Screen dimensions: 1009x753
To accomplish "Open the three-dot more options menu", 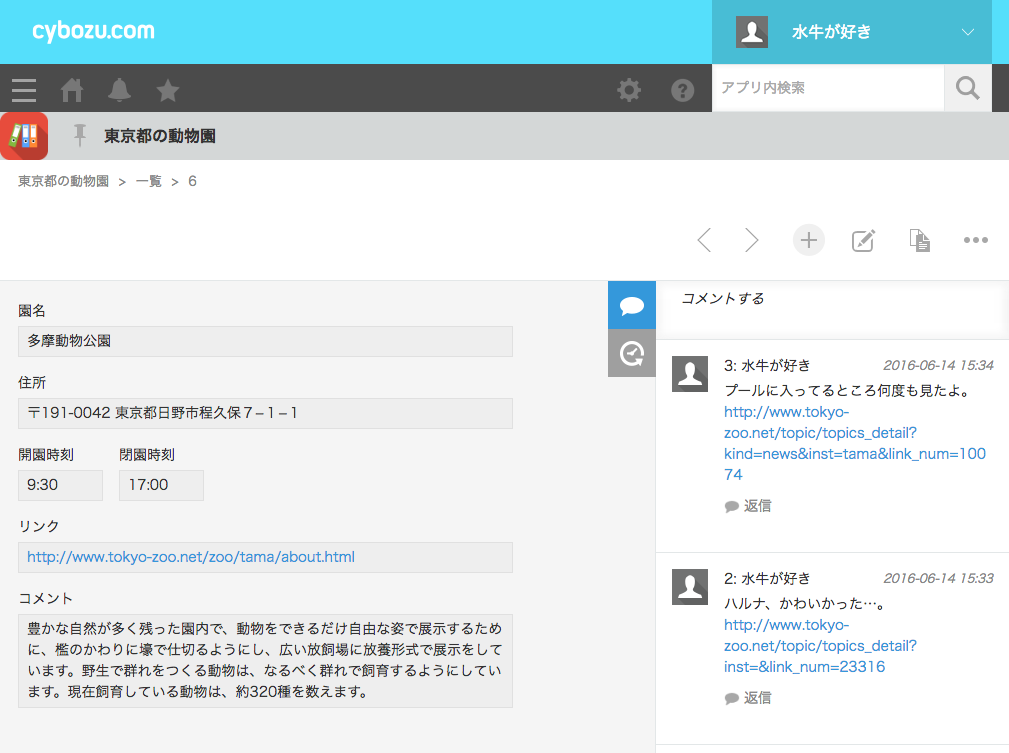I will pyautogui.click(x=976, y=240).
